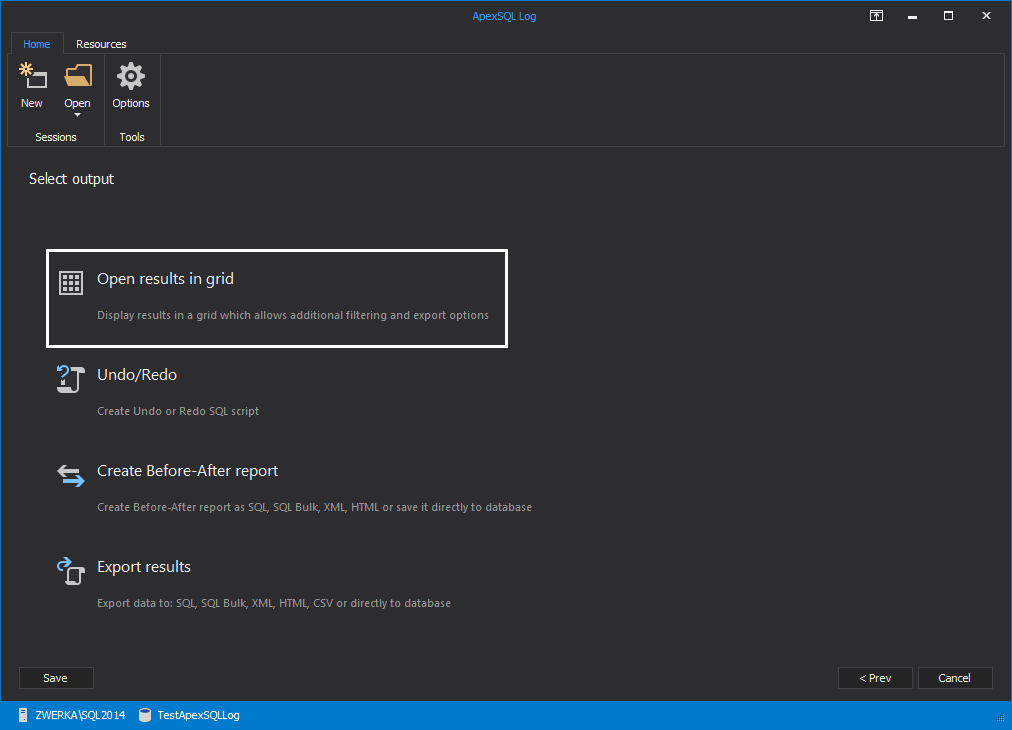Expand the Open dropdown arrow

tap(77, 115)
